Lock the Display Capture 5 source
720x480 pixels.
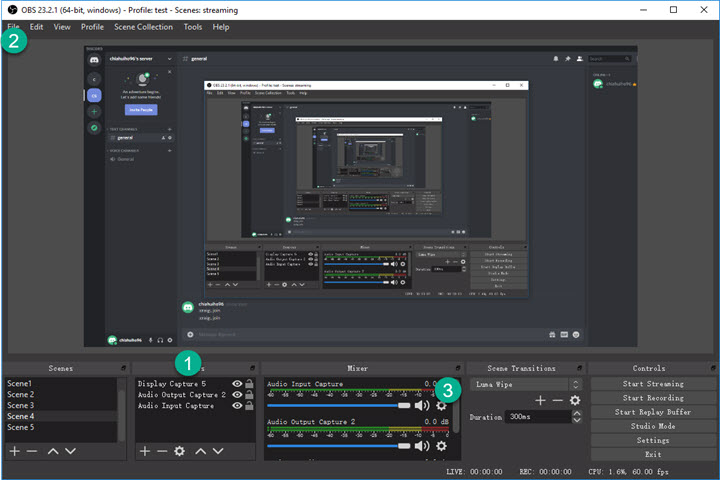click(249, 383)
